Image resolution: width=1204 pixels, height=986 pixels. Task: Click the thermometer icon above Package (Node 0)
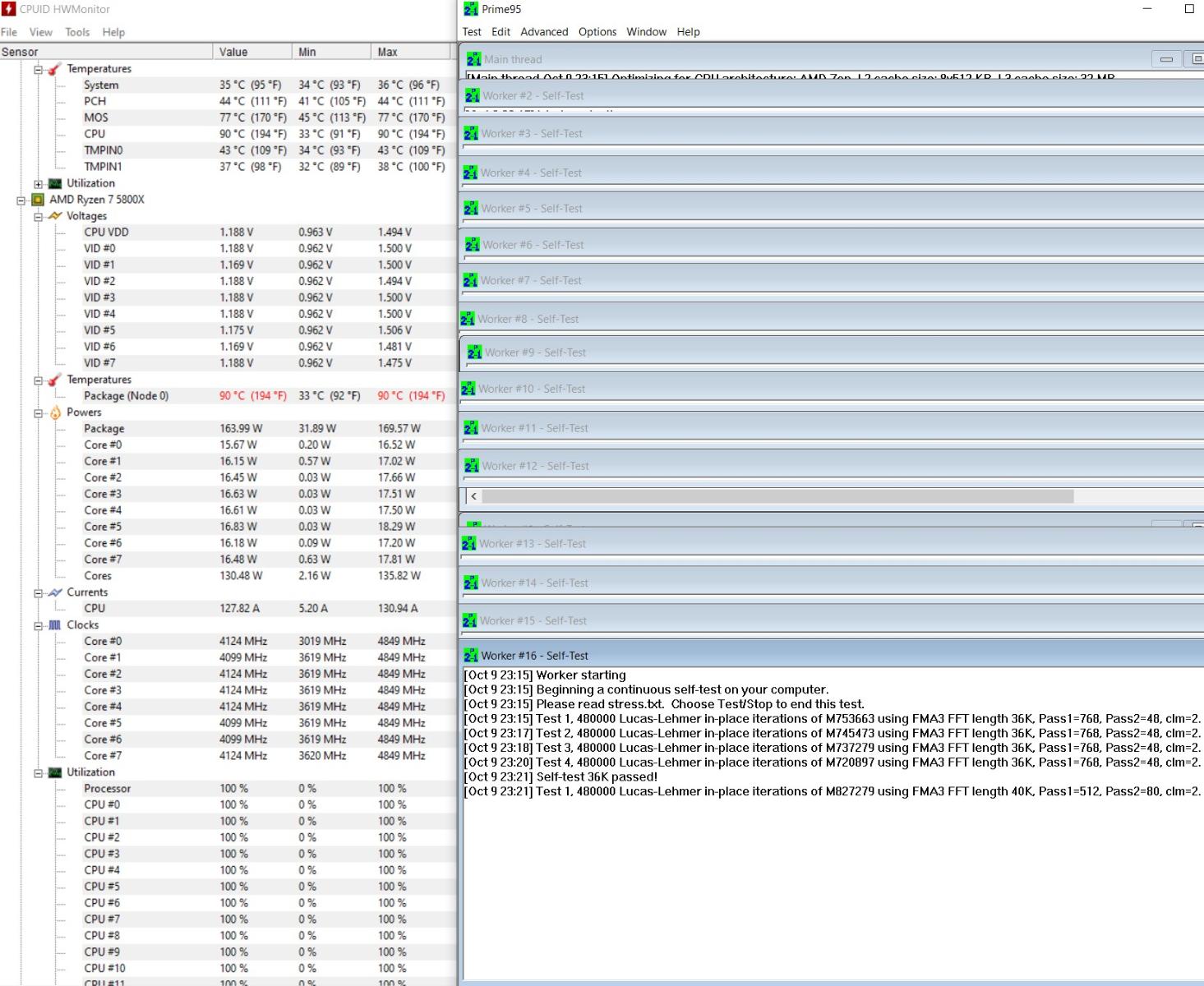pos(55,380)
